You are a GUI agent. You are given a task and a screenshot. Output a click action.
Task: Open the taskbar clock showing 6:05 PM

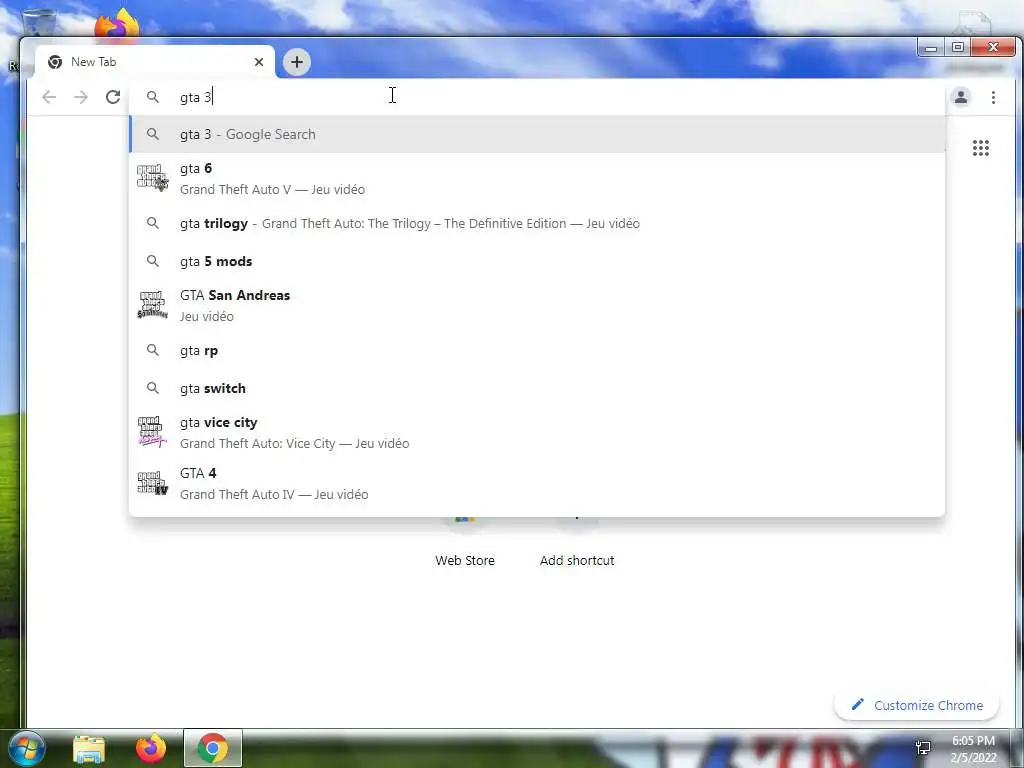pos(973,748)
